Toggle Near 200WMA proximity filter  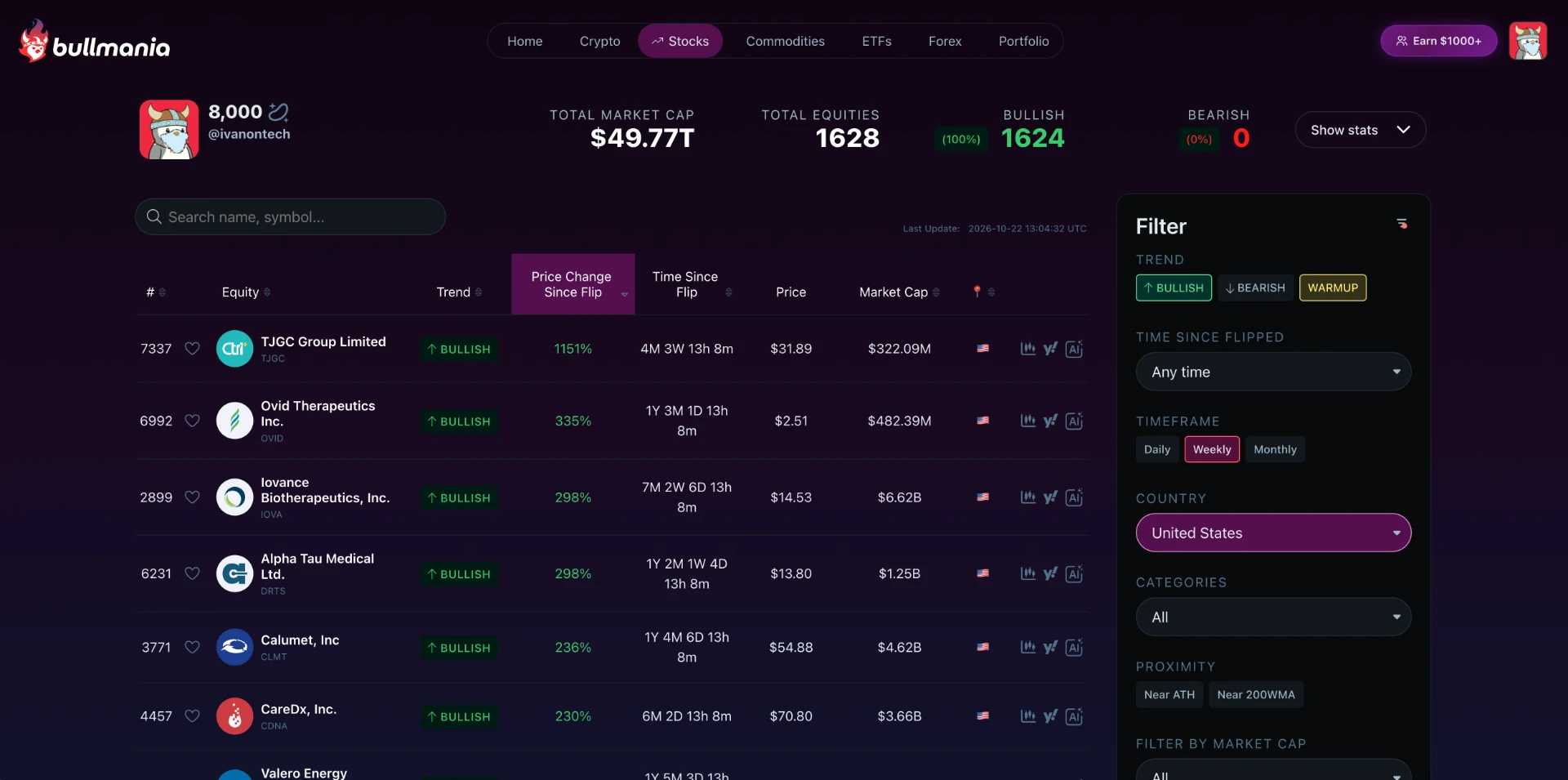point(1256,694)
